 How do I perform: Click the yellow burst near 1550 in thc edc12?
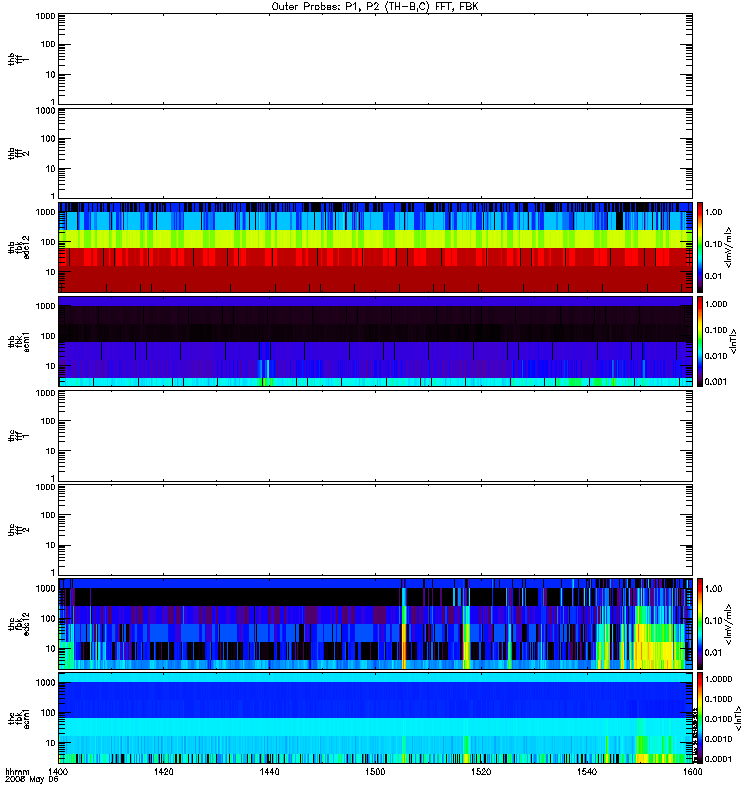pos(658,644)
